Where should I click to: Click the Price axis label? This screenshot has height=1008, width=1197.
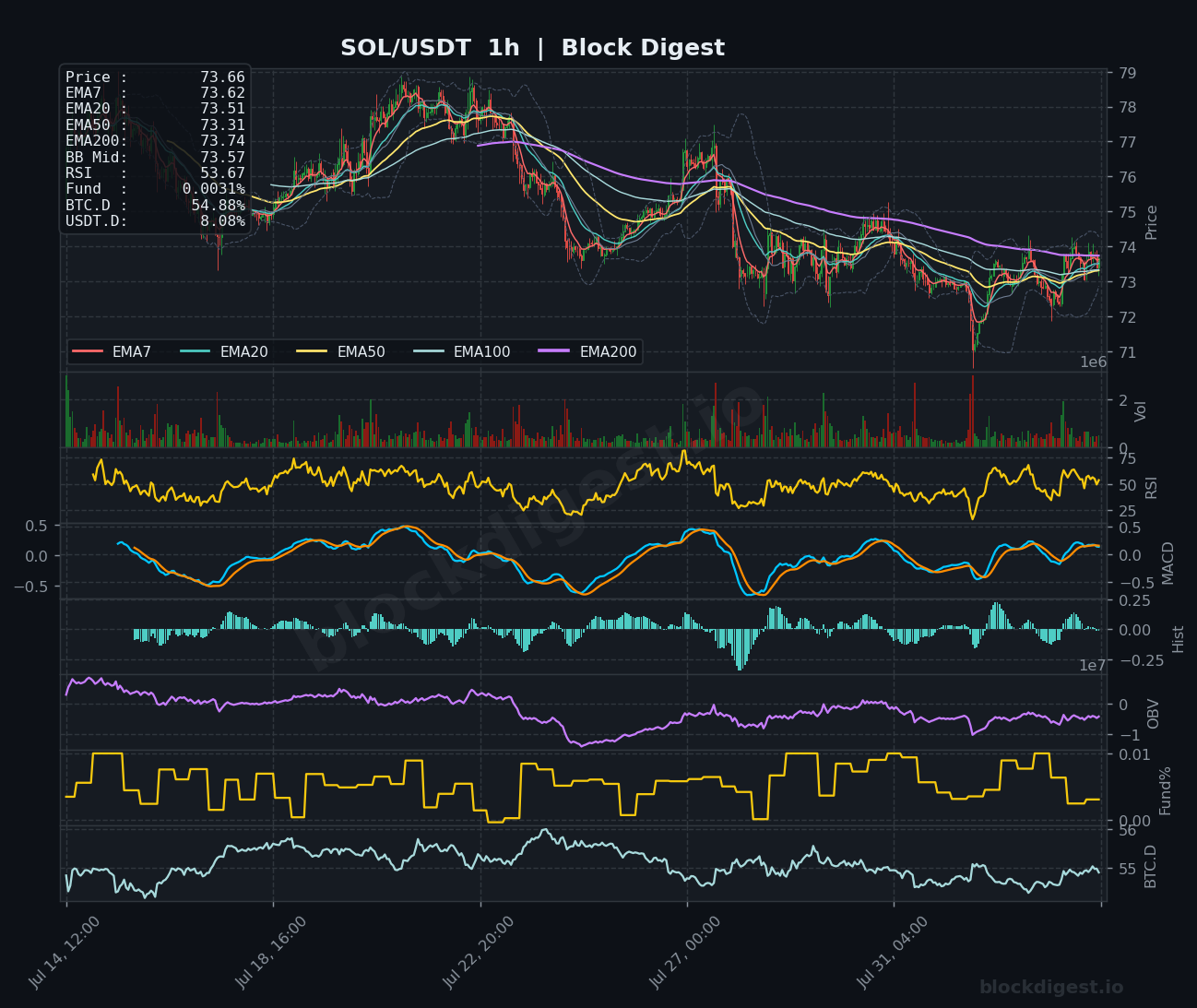(1151, 221)
